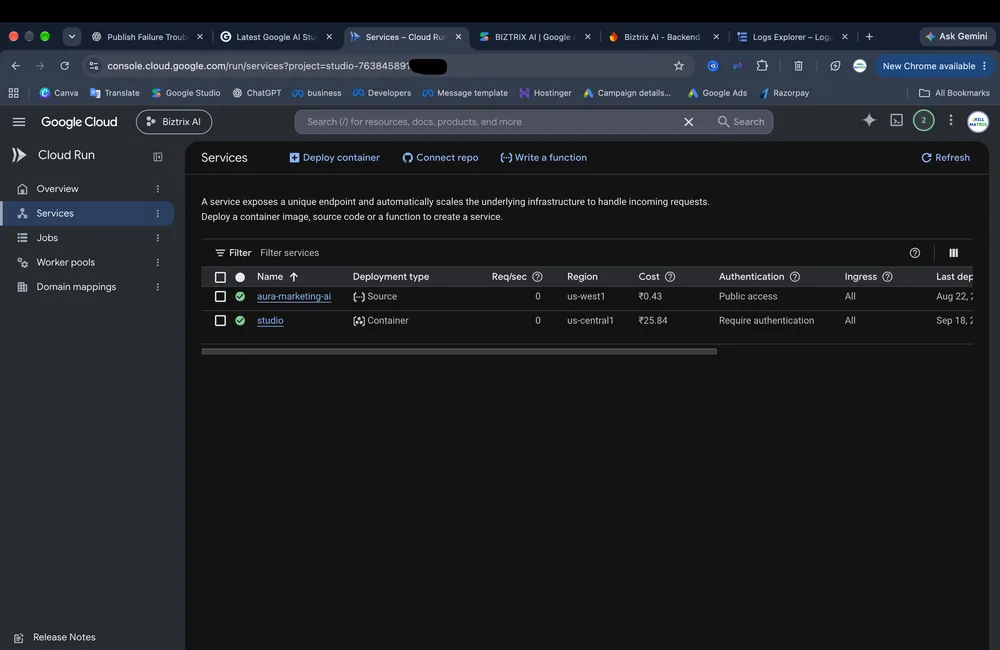Select Worker pools in the sidebar
Screen dimensions: 1000x650
66,262
